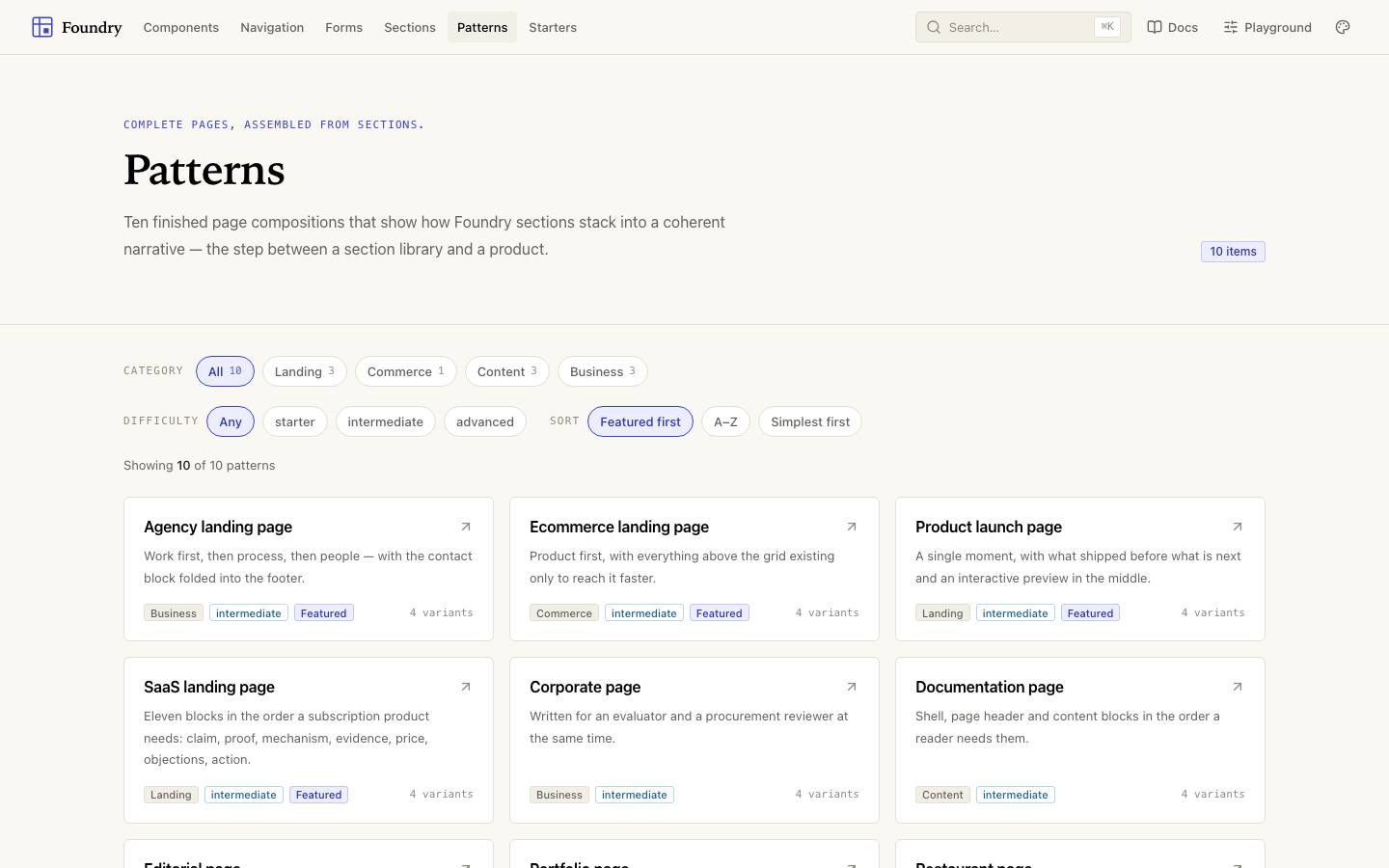Click Business tag on Corporate page card
Screen dimensions: 1389x868
(x=559, y=795)
